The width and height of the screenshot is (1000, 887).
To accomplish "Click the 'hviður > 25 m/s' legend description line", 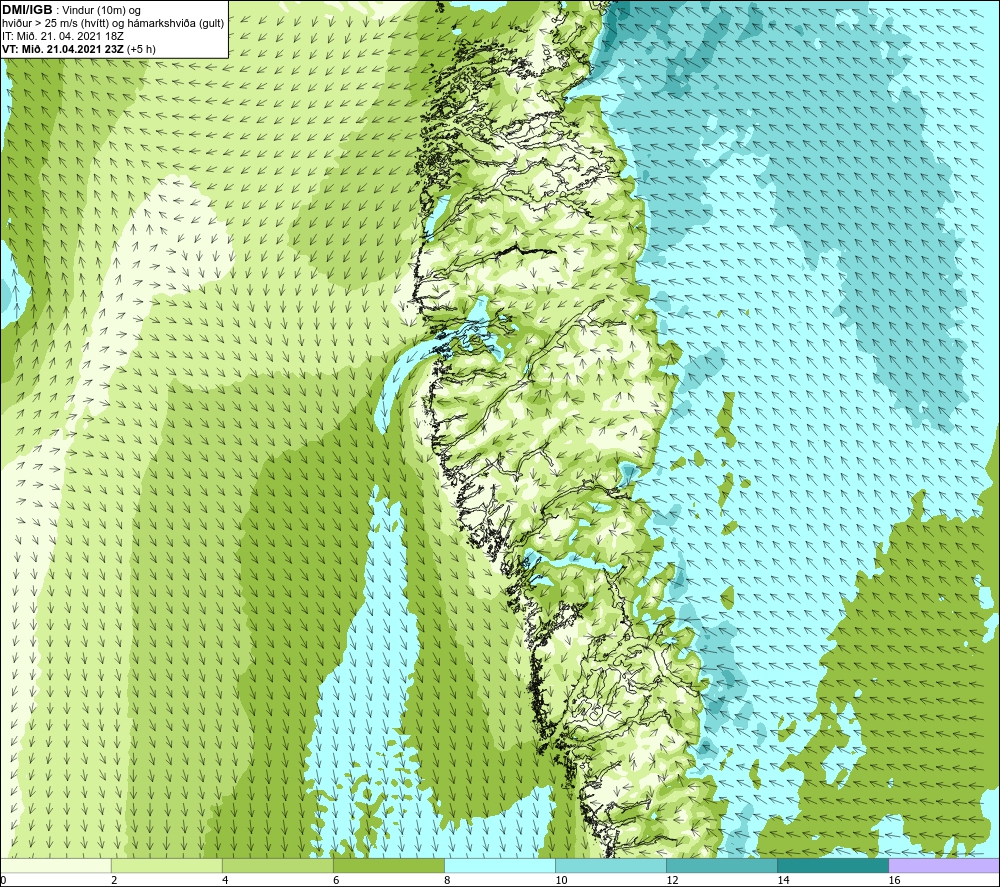I will (113, 23).
